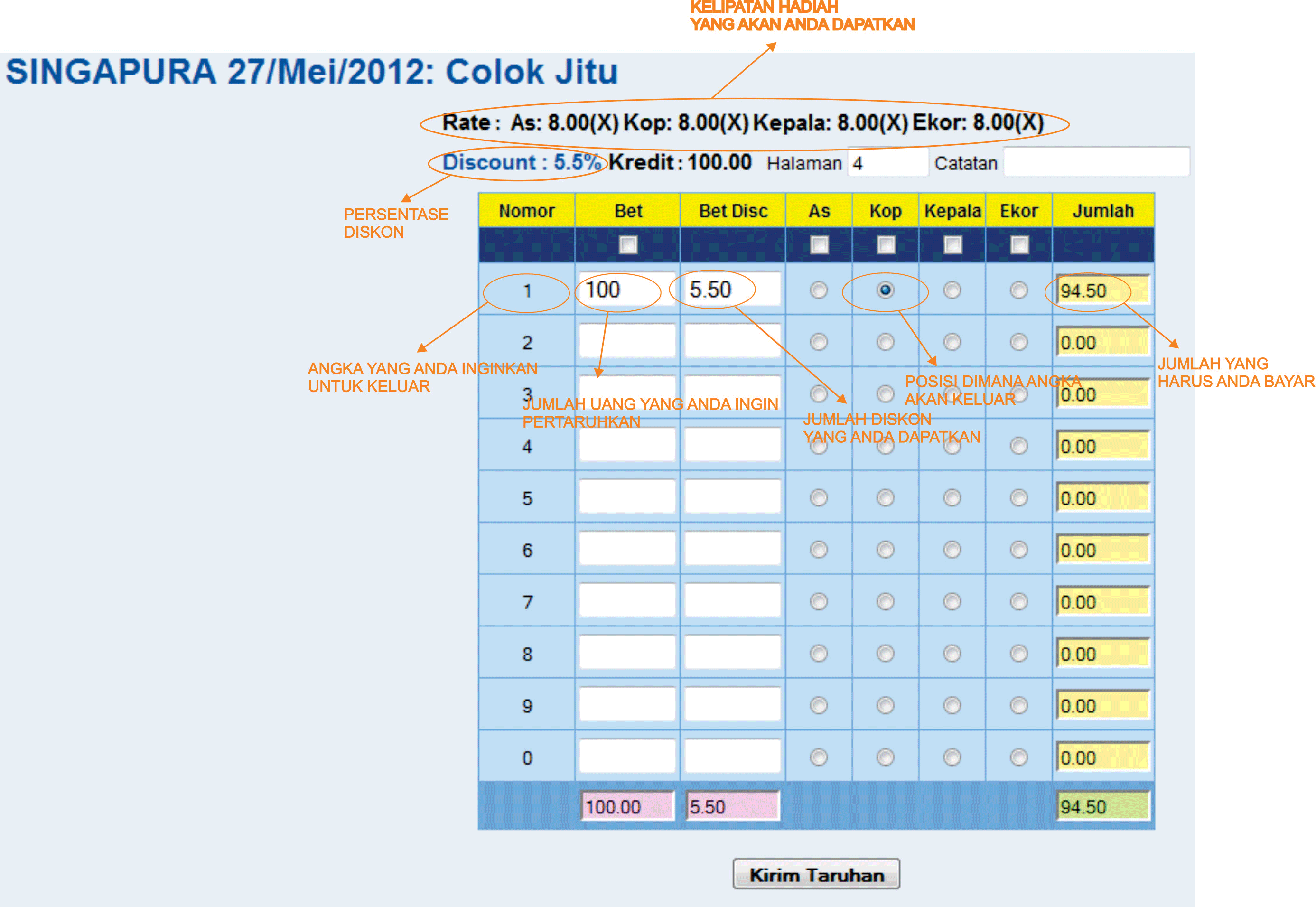Select the Kop radio for number 7
The height and width of the screenshot is (907, 1316).
885,601
